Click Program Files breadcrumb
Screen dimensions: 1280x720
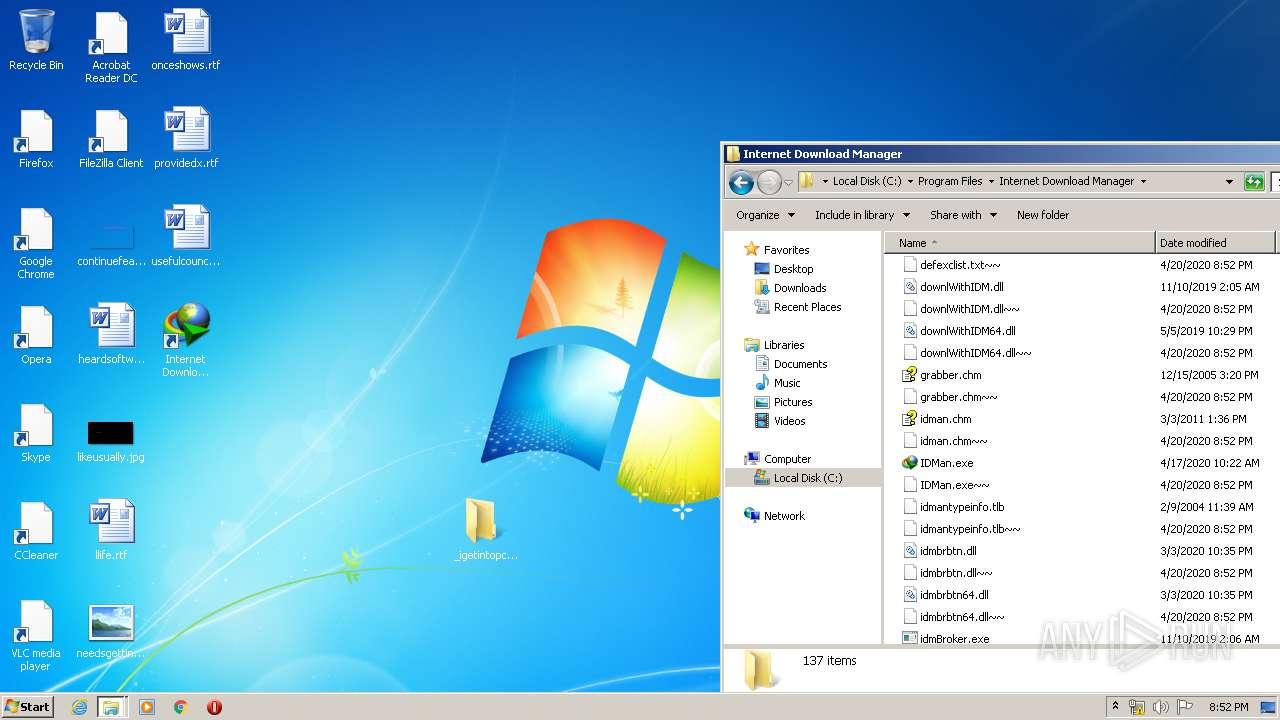950,181
